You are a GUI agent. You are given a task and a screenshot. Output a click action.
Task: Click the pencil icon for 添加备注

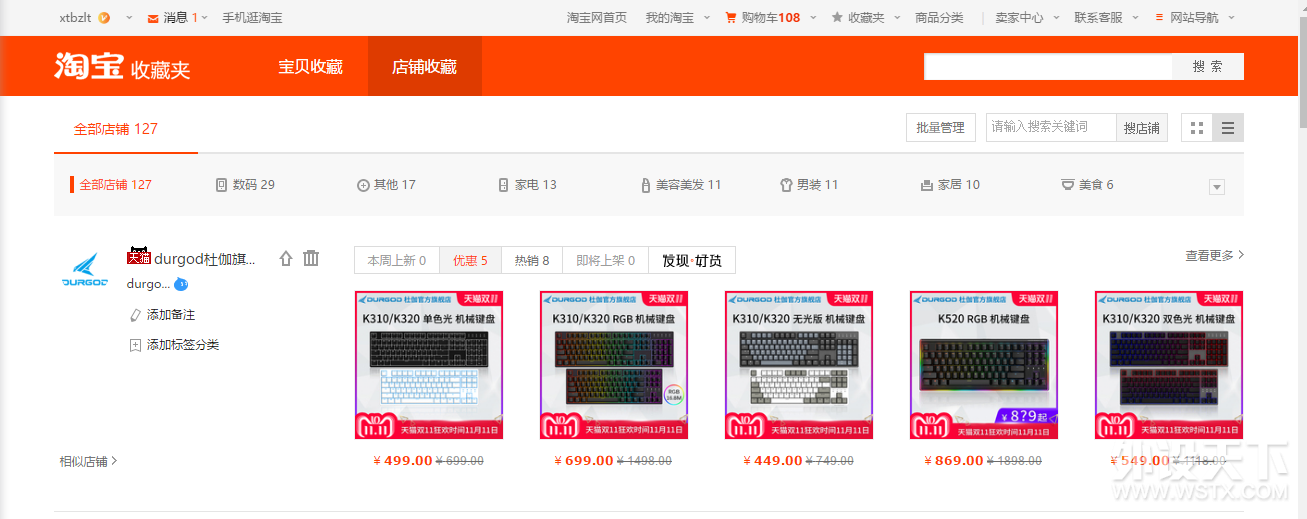tap(136, 315)
